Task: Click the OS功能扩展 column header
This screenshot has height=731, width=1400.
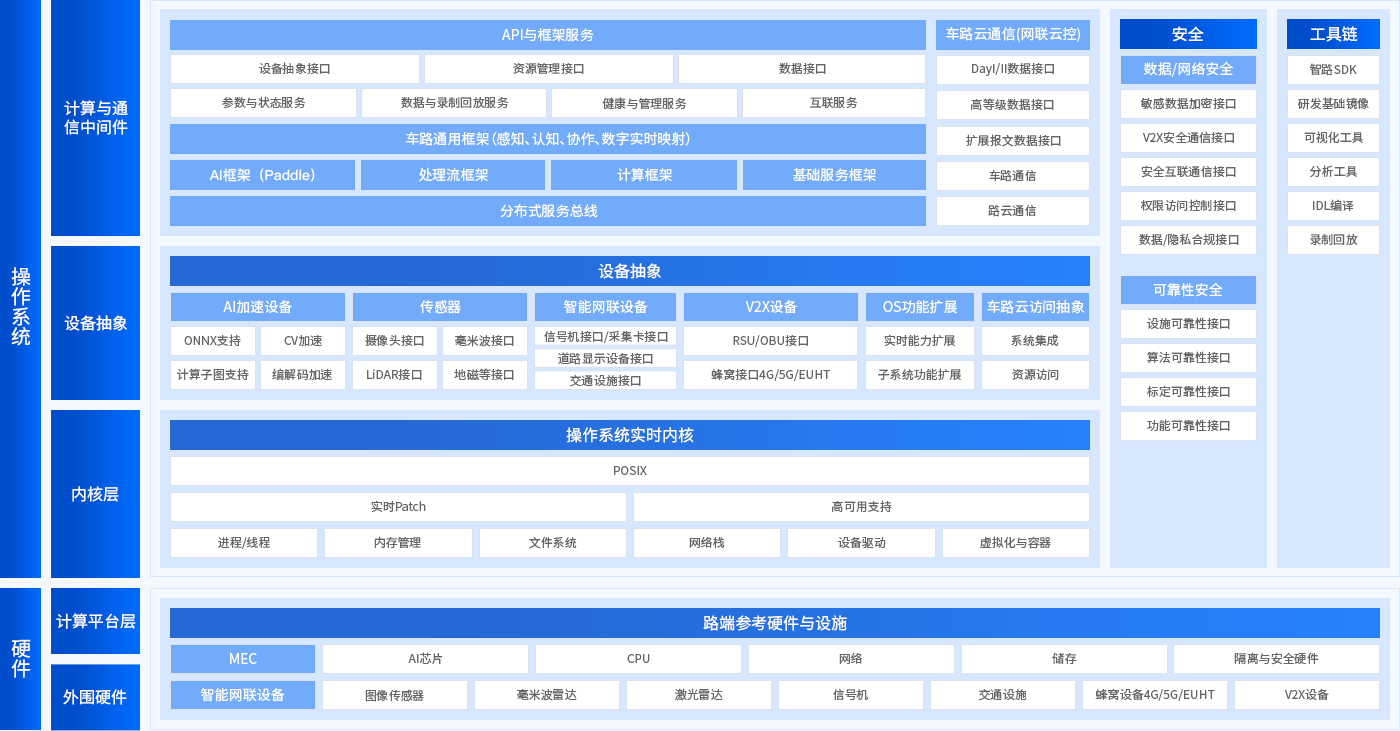Action: coord(920,307)
